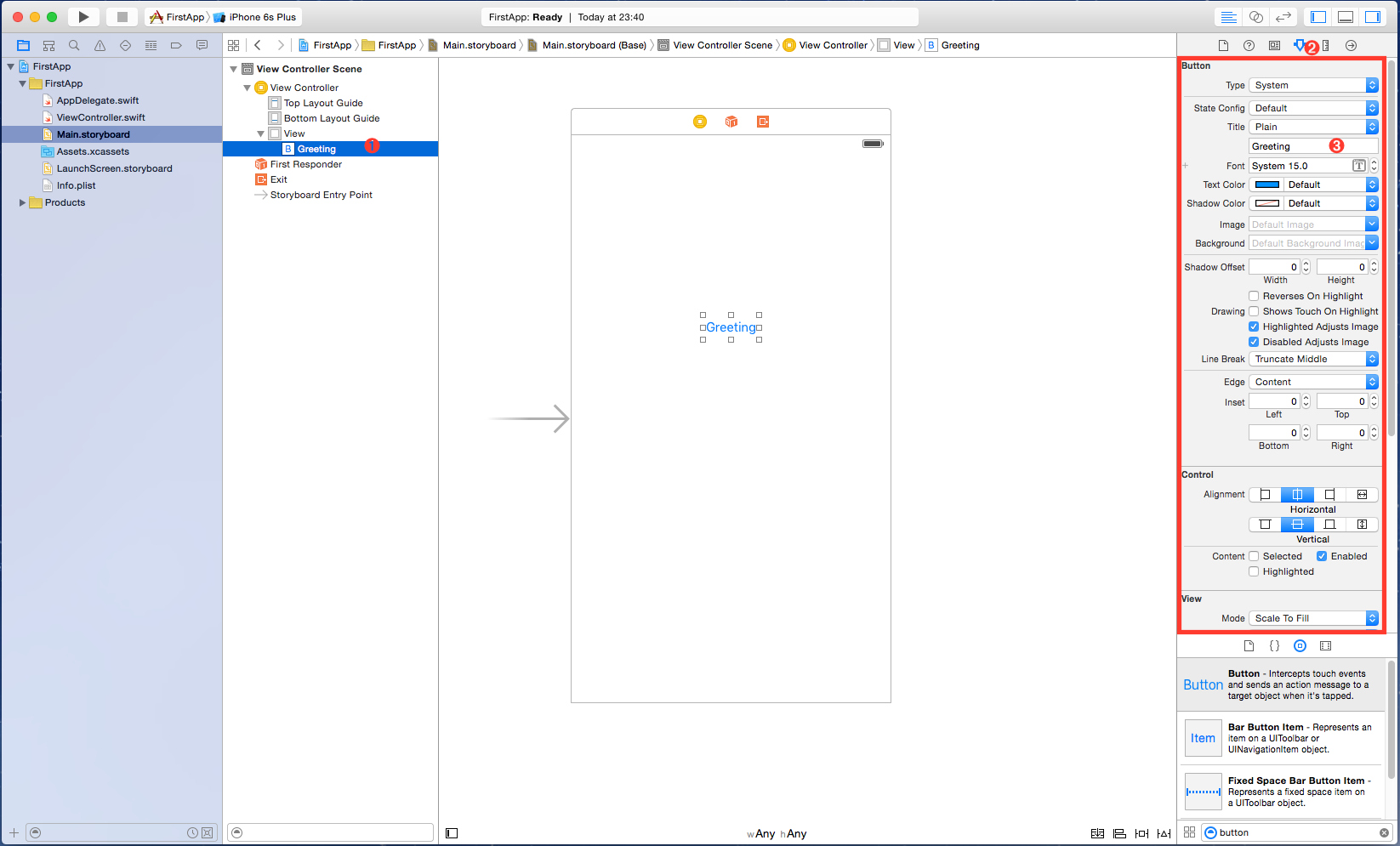Open the Assistant editor
Screen dimensions: 1400x846
click(1255, 17)
